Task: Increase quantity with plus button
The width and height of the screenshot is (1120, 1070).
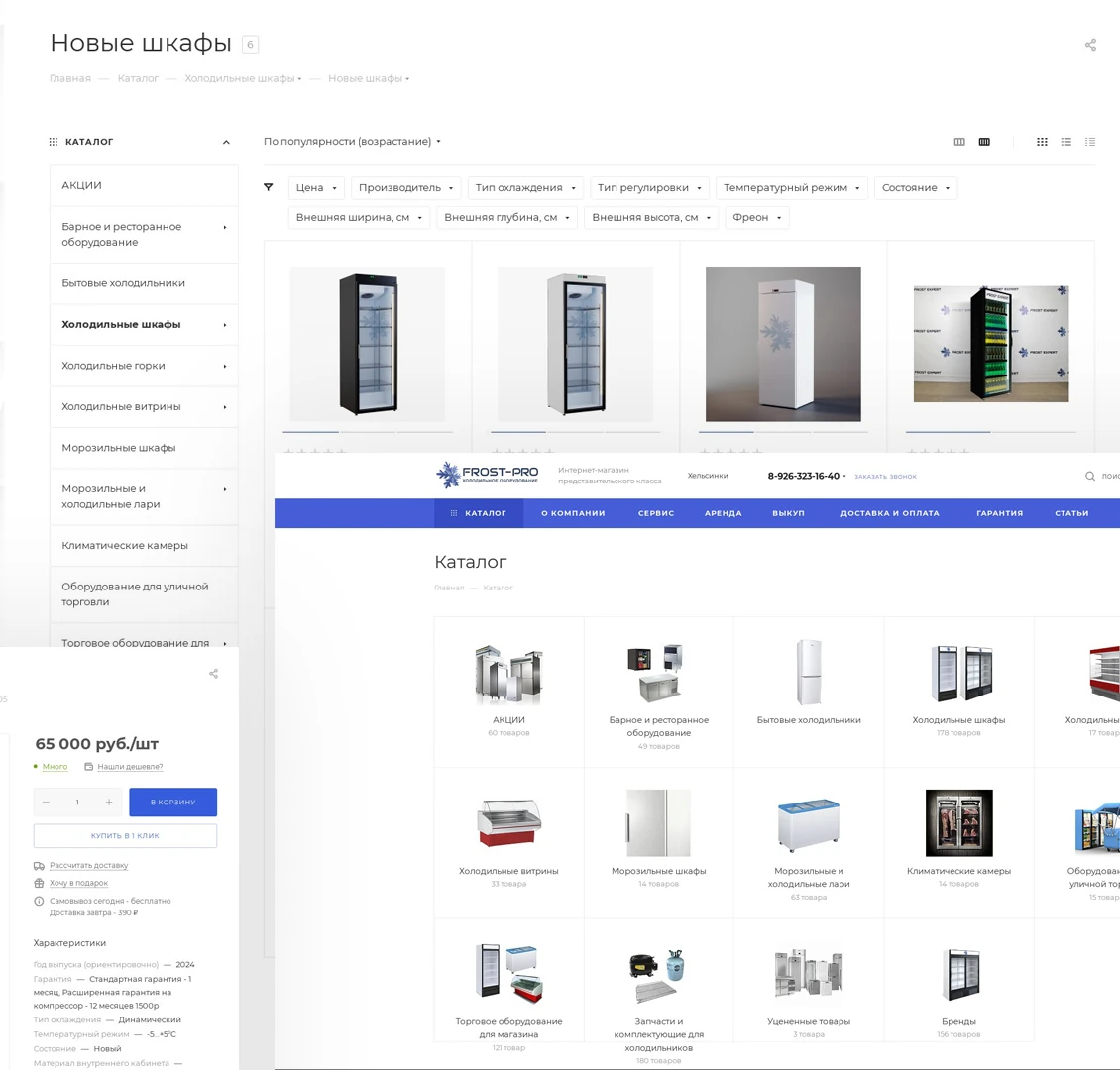Action: [109, 802]
